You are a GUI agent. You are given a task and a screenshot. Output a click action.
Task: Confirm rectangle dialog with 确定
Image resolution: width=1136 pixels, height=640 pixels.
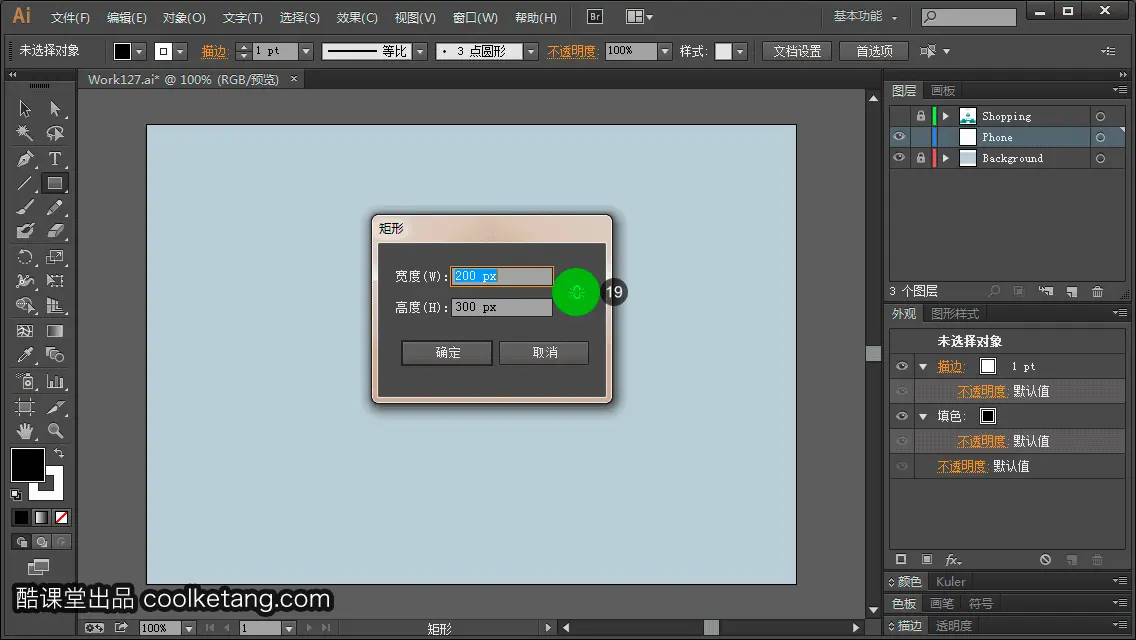447,353
